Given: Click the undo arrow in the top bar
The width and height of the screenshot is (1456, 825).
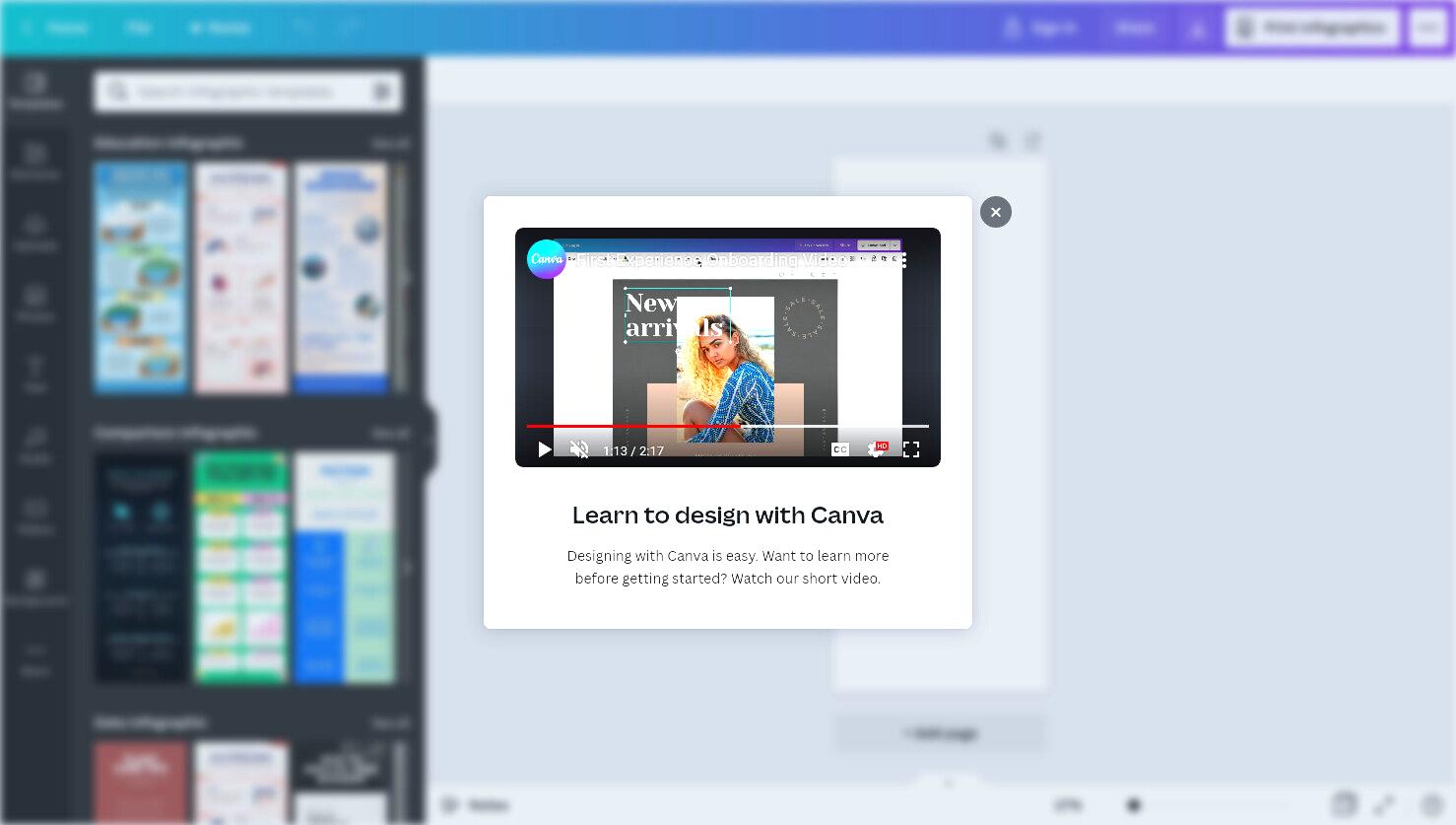Looking at the screenshot, I should click(303, 28).
